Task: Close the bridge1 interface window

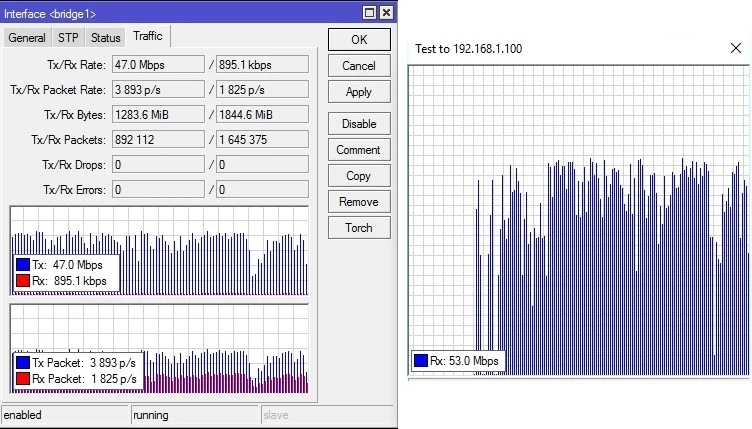Action: point(387,12)
